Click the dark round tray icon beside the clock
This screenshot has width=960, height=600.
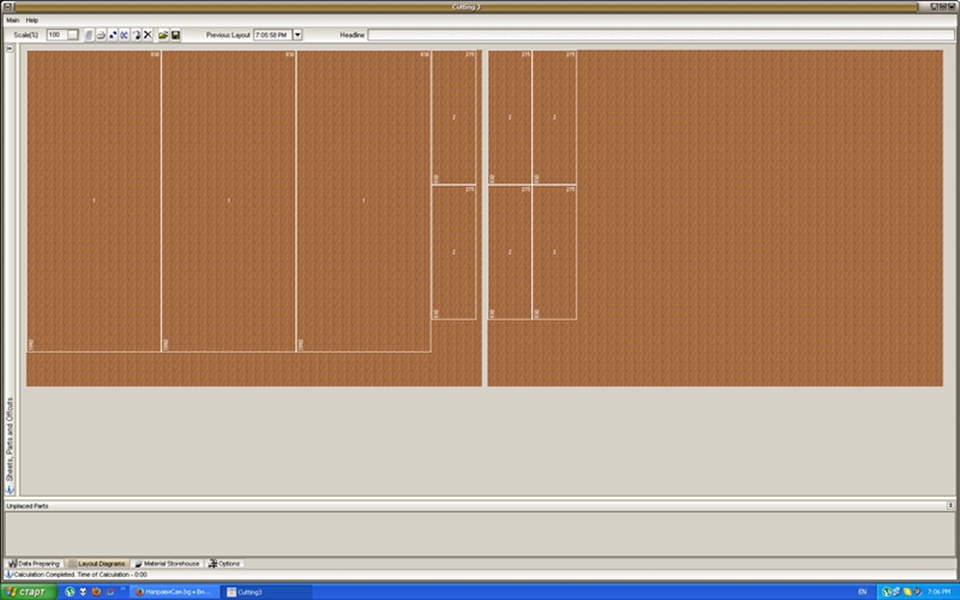click(x=917, y=592)
